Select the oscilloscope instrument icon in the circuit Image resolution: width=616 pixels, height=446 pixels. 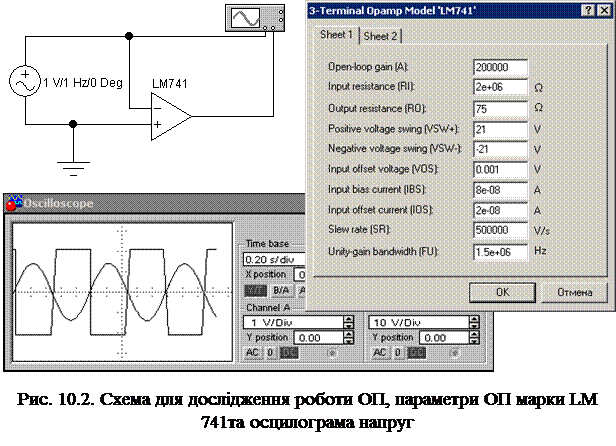point(255,18)
